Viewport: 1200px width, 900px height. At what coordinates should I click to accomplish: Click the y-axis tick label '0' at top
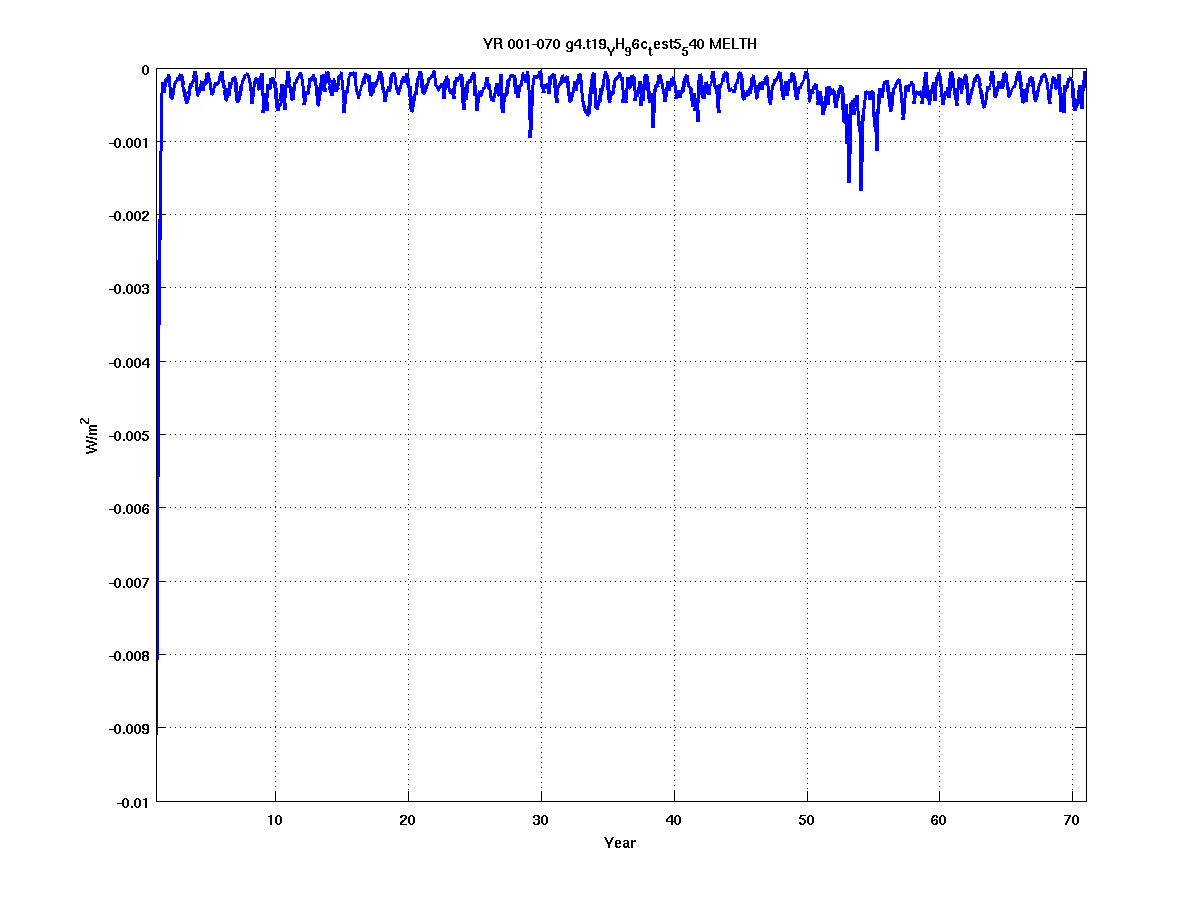pos(146,70)
